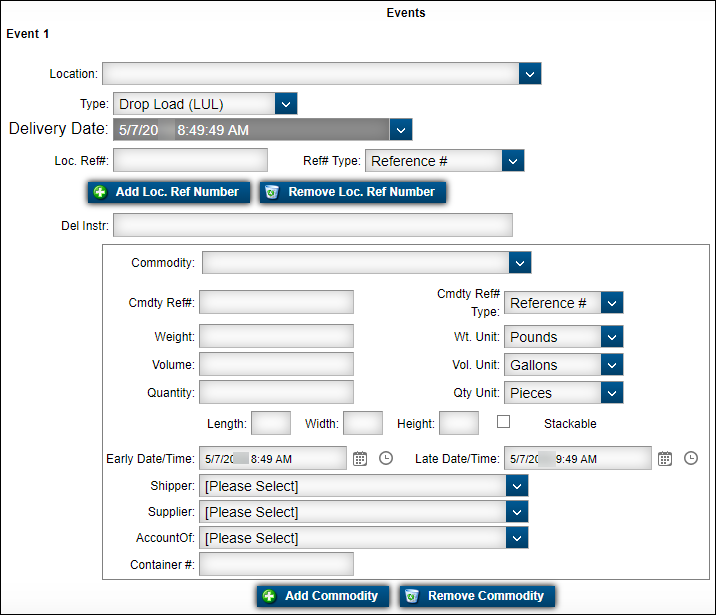716x615 pixels.
Task: Expand the Location dropdown
Action: pos(530,74)
